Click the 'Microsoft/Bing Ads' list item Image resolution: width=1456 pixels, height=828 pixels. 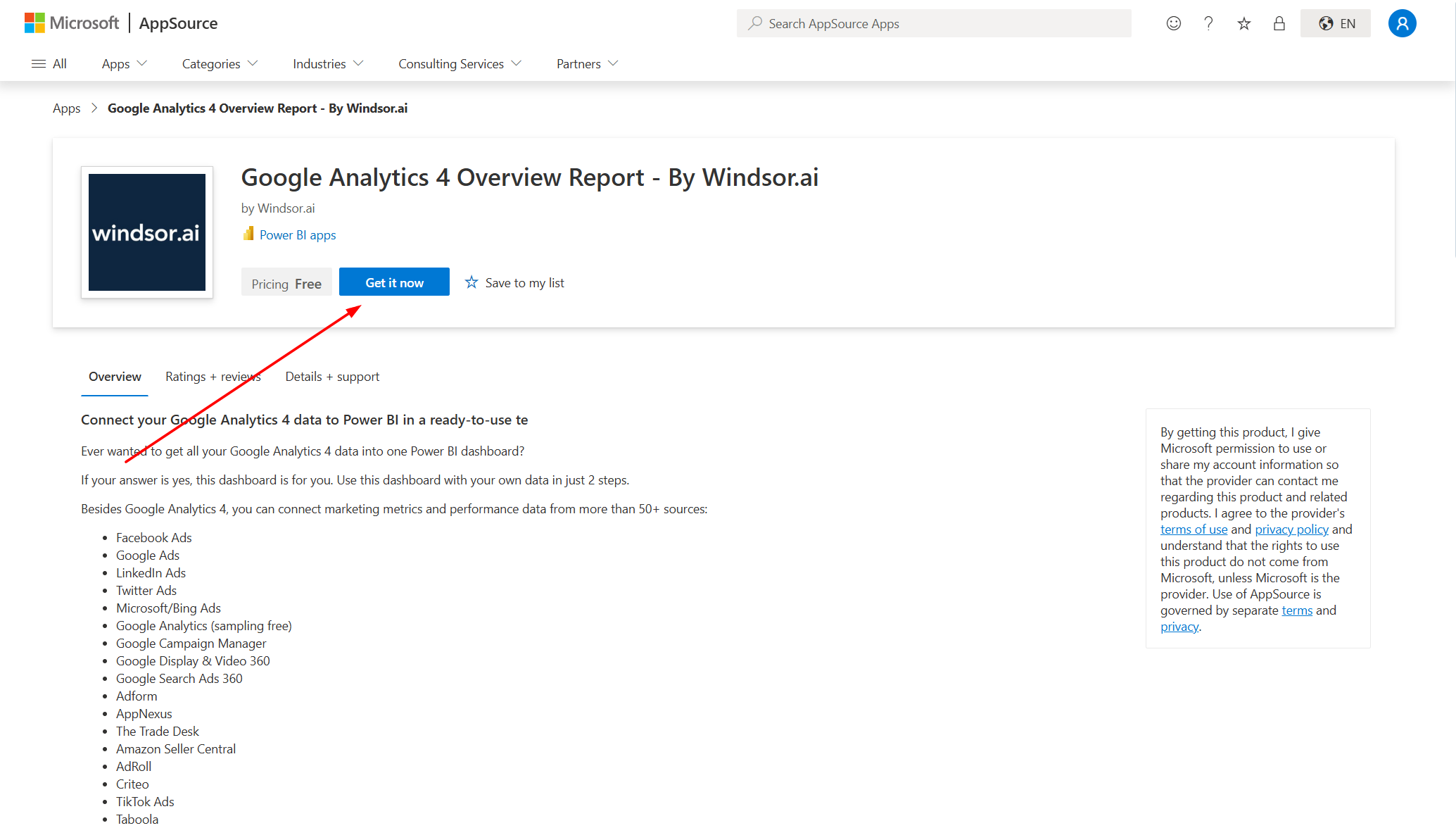click(169, 608)
